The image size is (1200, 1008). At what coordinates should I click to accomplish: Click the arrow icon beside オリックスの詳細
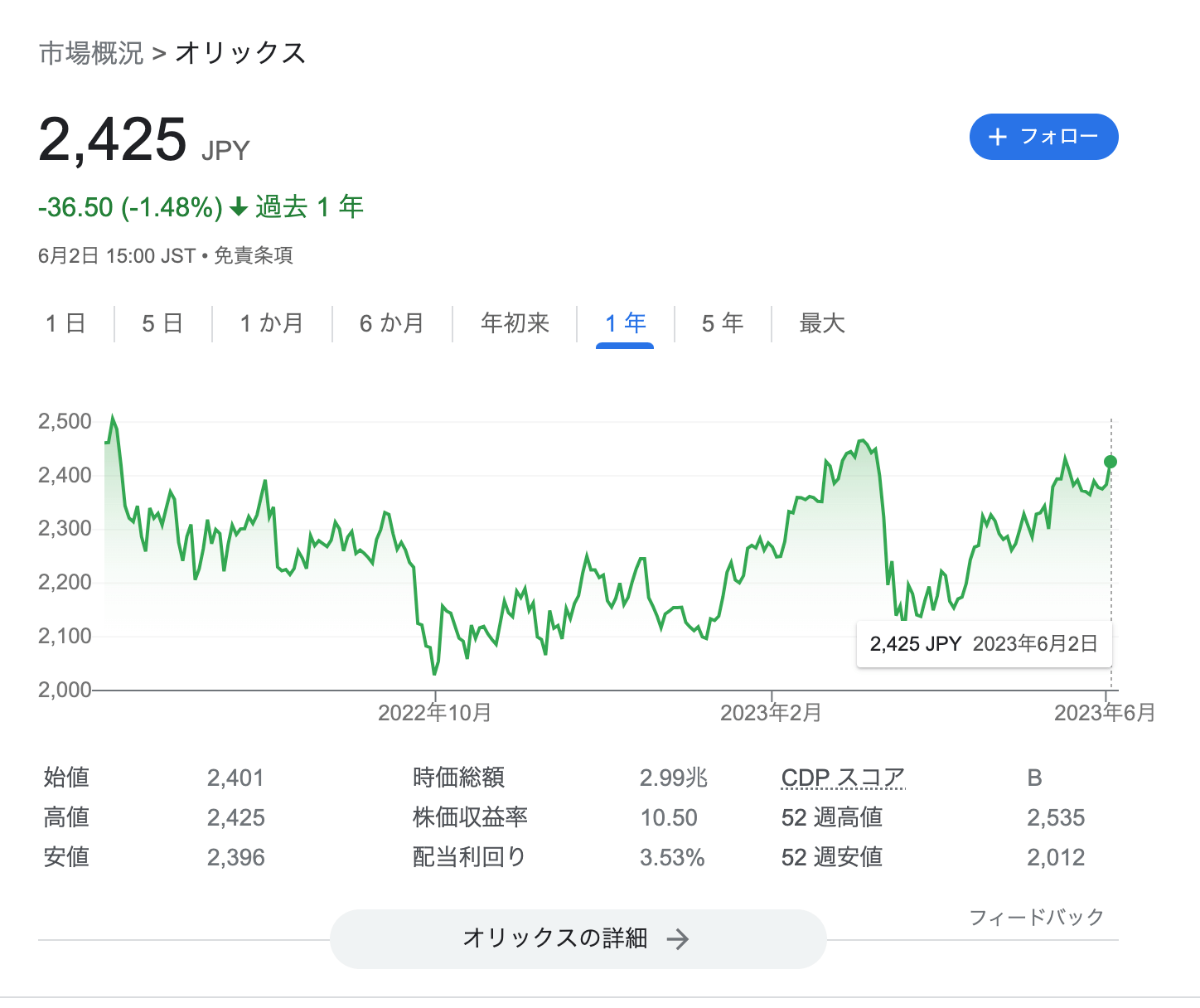click(678, 939)
